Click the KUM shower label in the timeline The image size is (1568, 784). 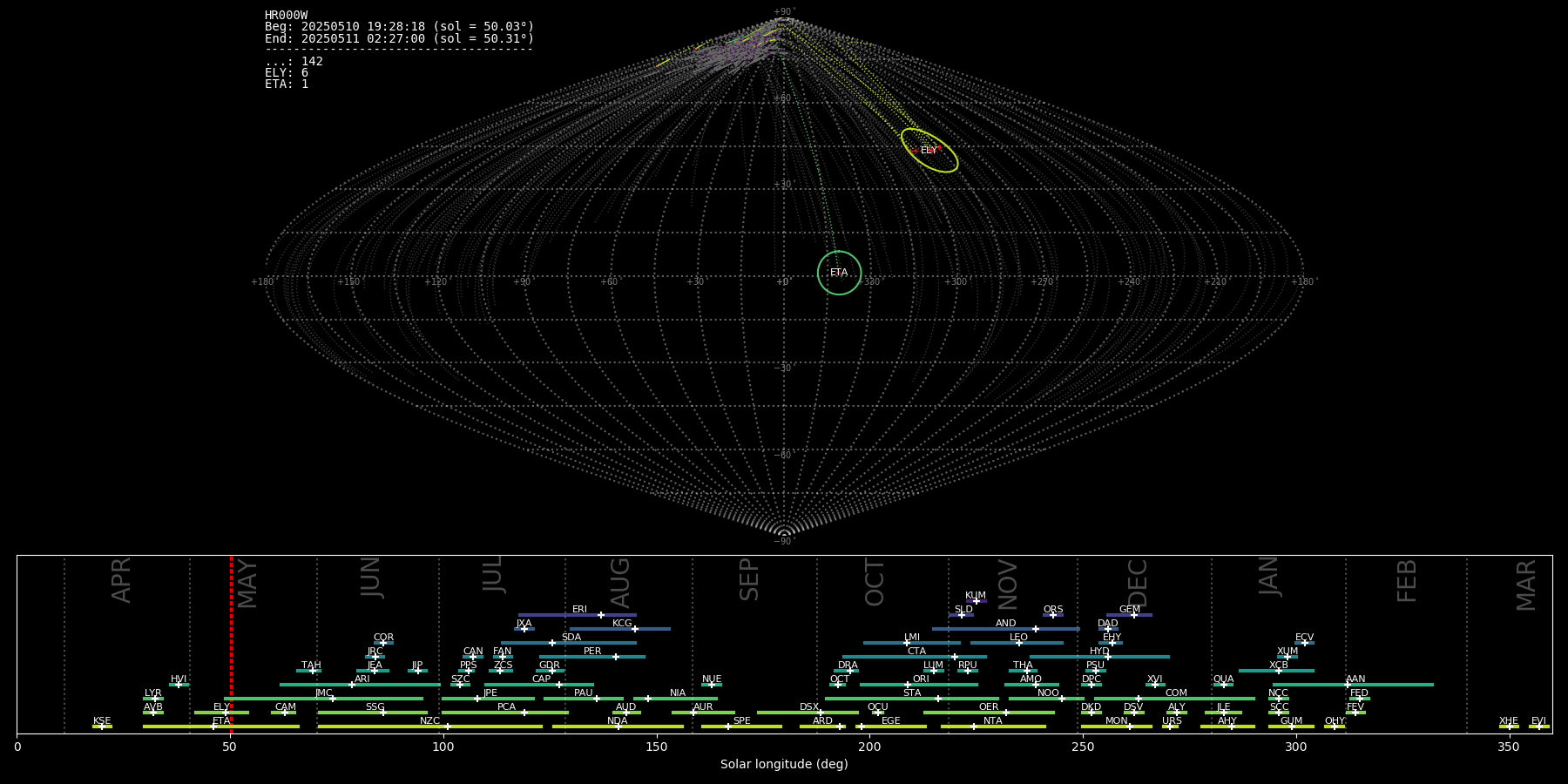[976, 596]
